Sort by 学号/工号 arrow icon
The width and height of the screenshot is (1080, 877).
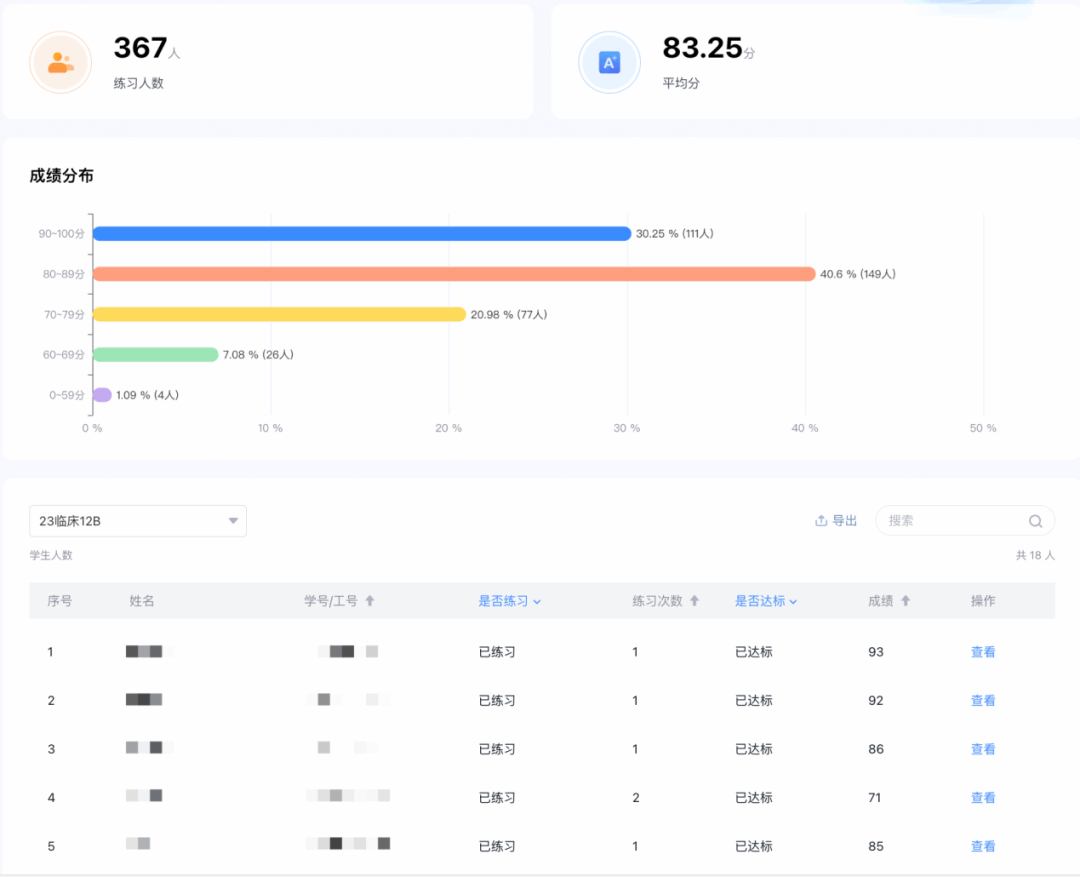tap(370, 601)
